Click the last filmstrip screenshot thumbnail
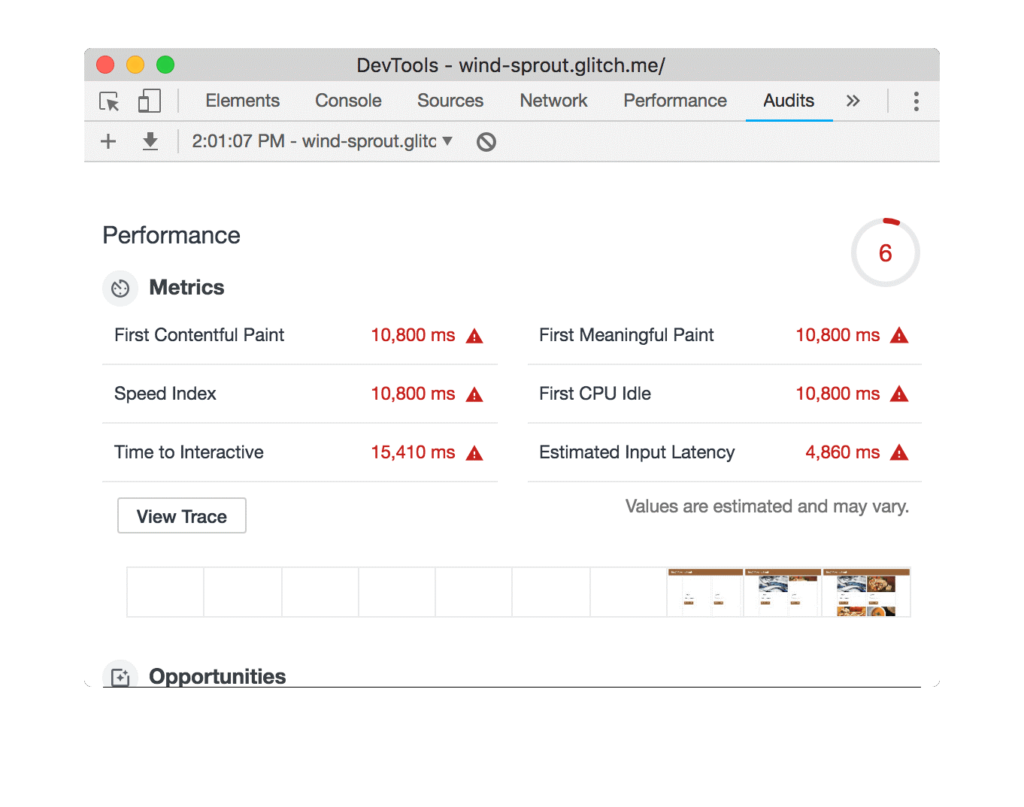Image resolution: width=1024 pixels, height=807 pixels. (865, 591)
